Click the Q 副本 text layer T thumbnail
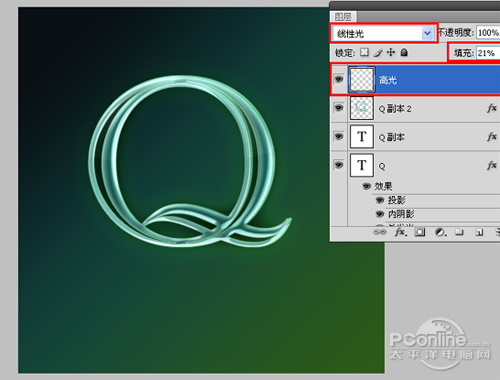The height and width of the screenshot is (380, 500). [x=362, y=136]
